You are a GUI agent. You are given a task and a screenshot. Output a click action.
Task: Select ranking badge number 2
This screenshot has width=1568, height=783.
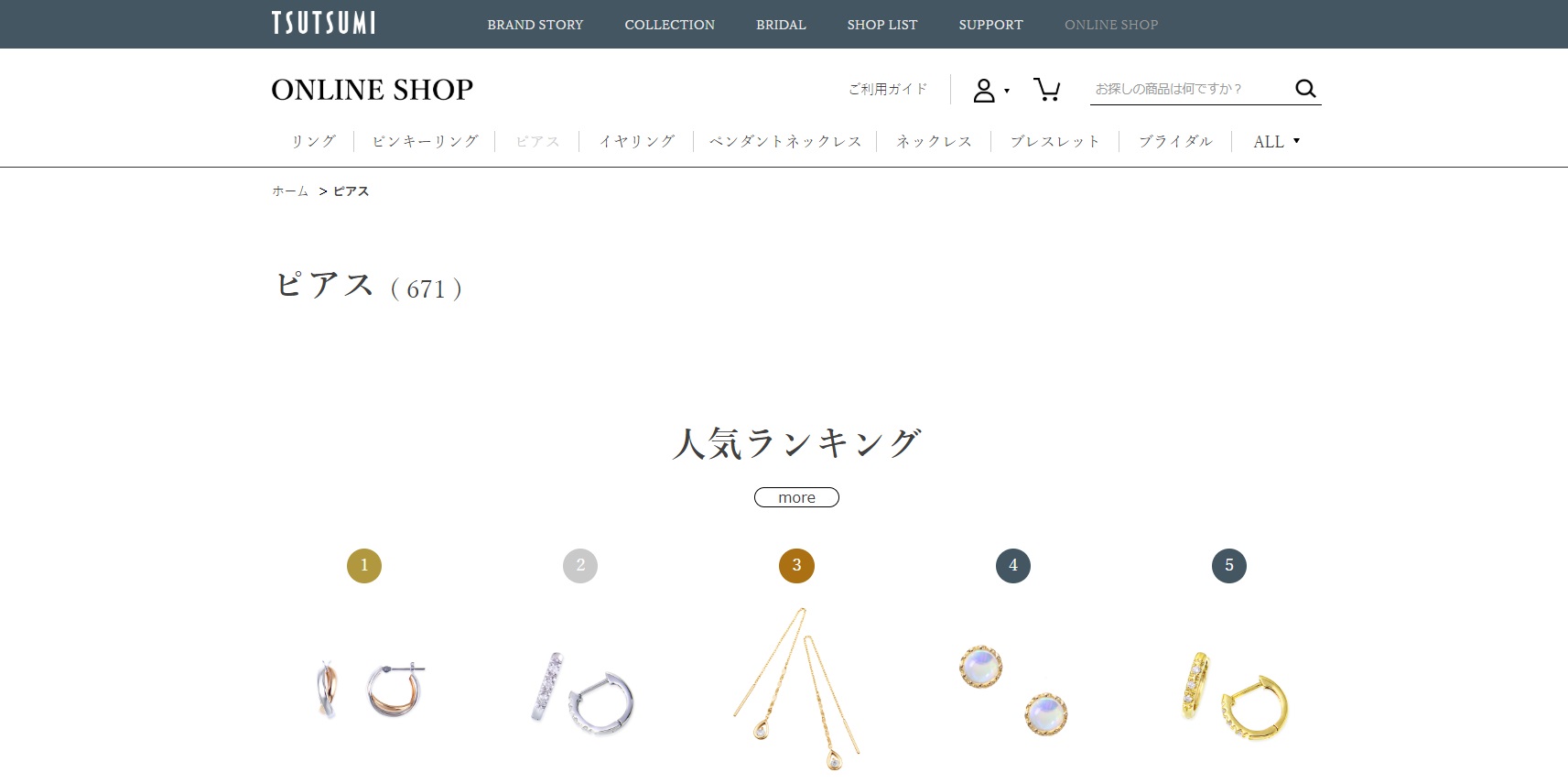(x=580, y=565)
